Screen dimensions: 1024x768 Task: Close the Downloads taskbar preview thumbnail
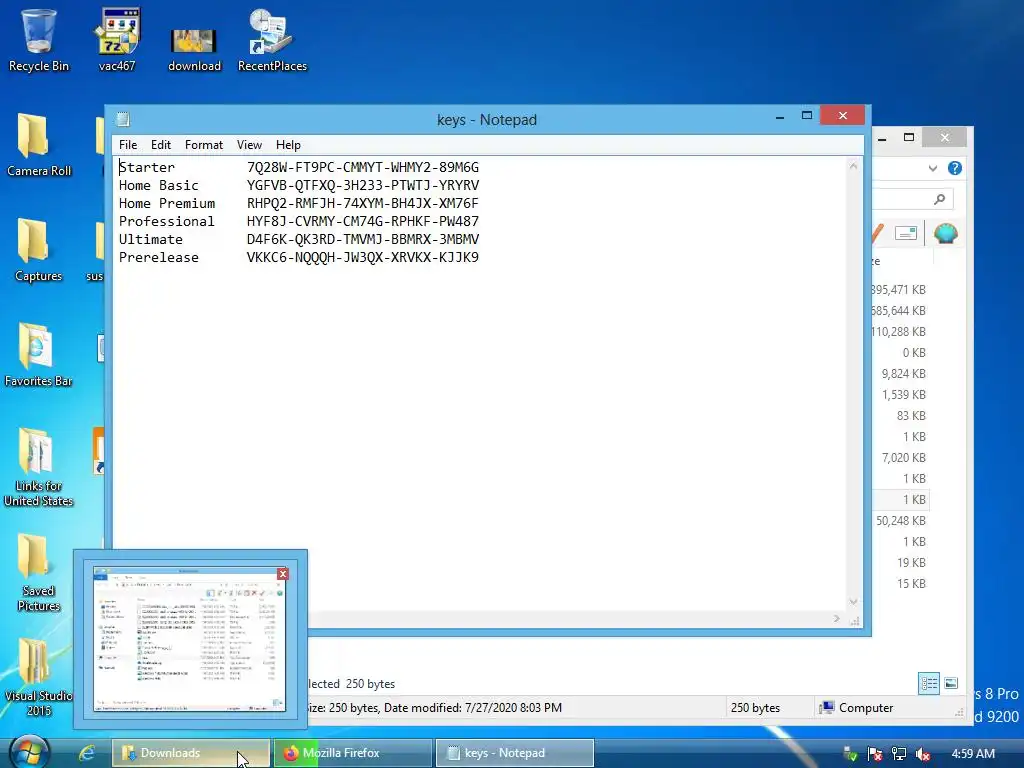click(x=283, y=573)
